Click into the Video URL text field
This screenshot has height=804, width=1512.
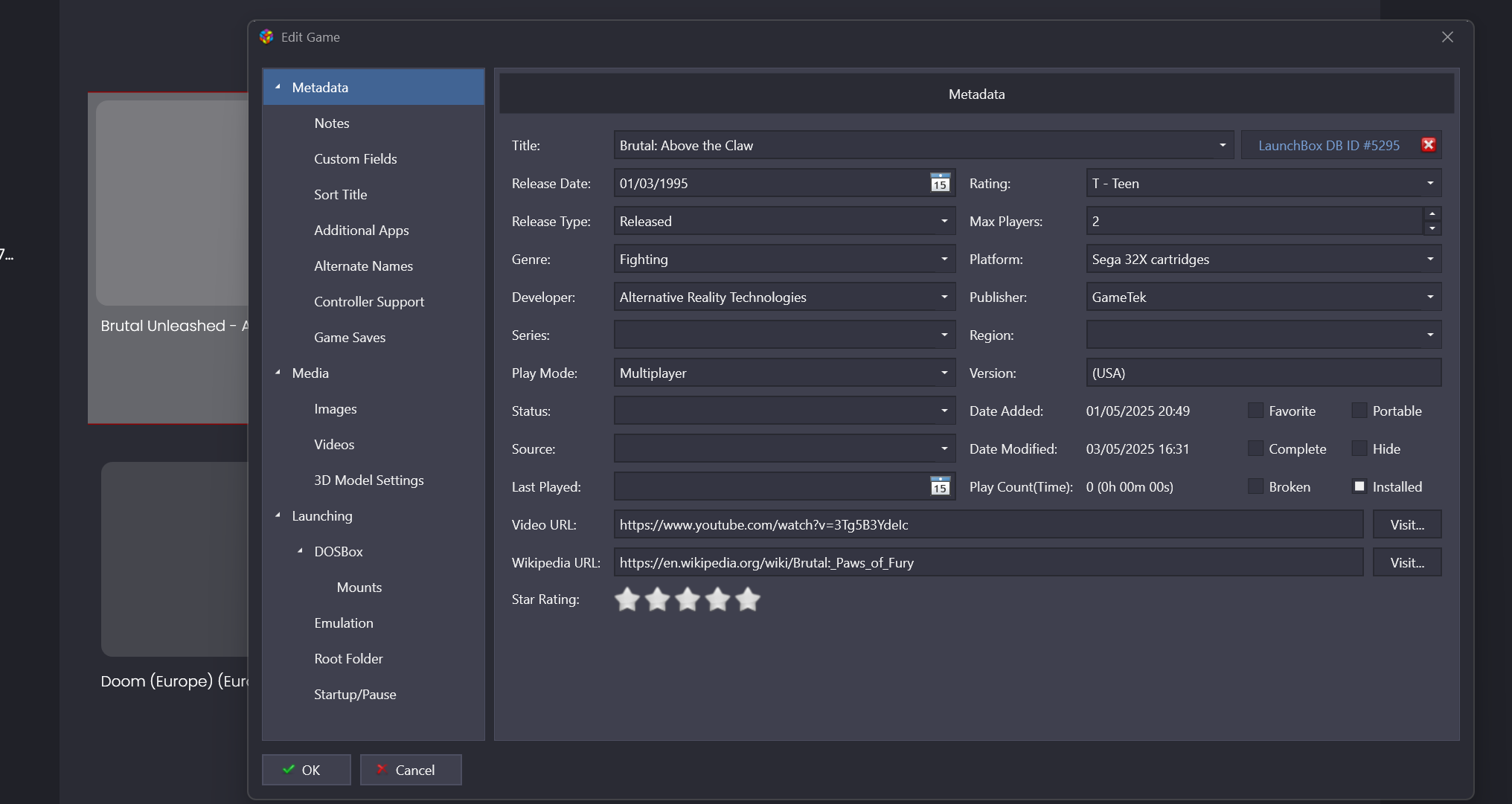pos(988,524)
